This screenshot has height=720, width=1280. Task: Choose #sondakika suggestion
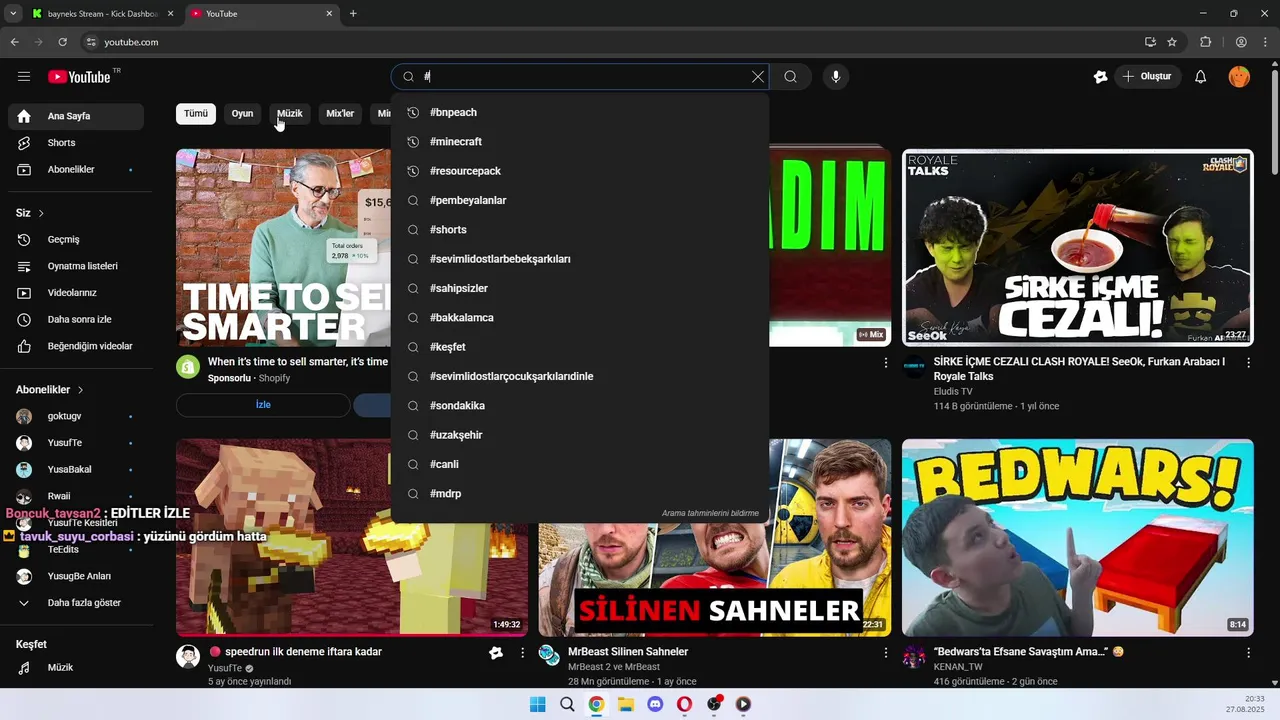(580, 406)
